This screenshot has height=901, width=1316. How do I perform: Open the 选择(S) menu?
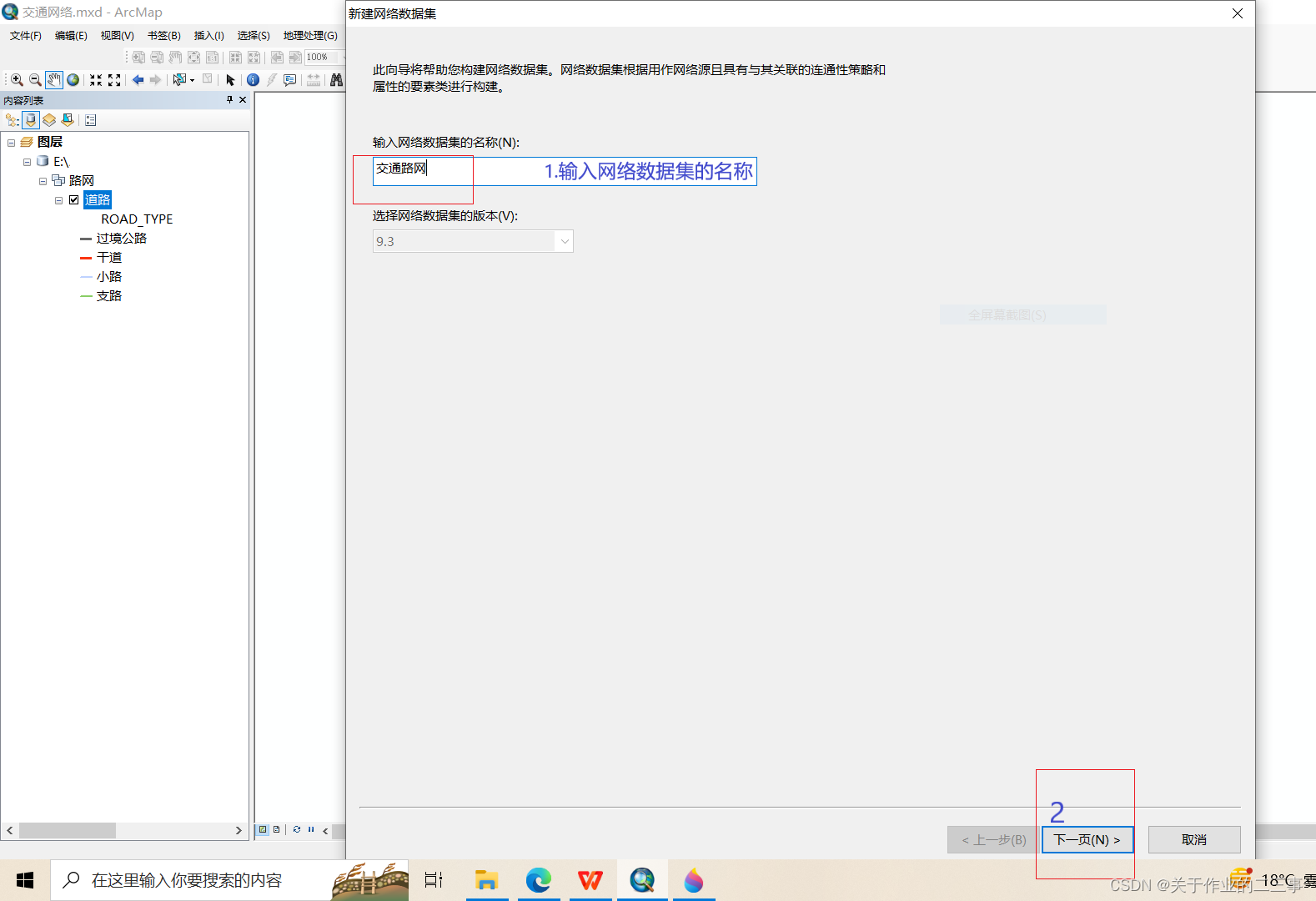pyautogui.click(x=254, y=36)
